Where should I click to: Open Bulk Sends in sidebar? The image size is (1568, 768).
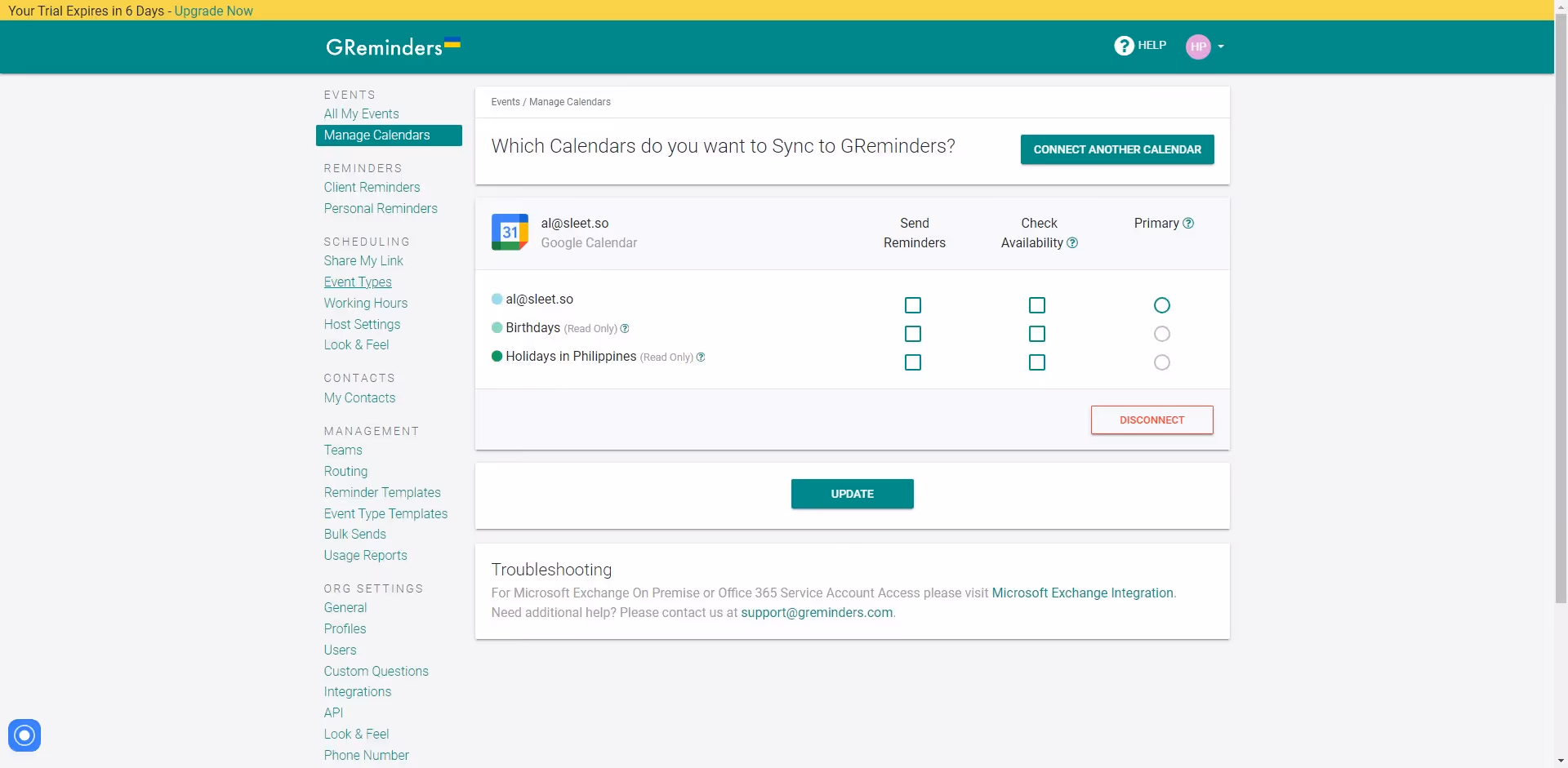click(x=355, y=535)
